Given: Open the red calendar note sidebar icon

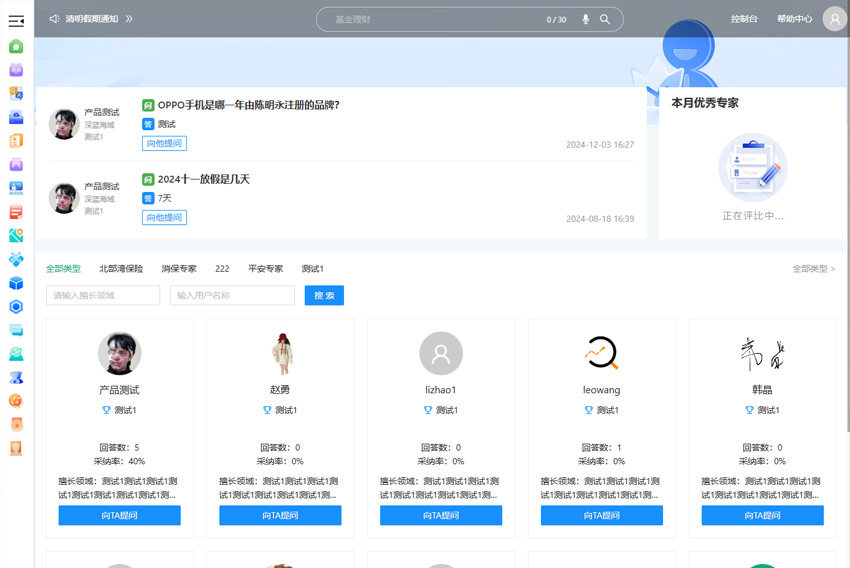Looking at the screenshot, I should coord(16,212).
